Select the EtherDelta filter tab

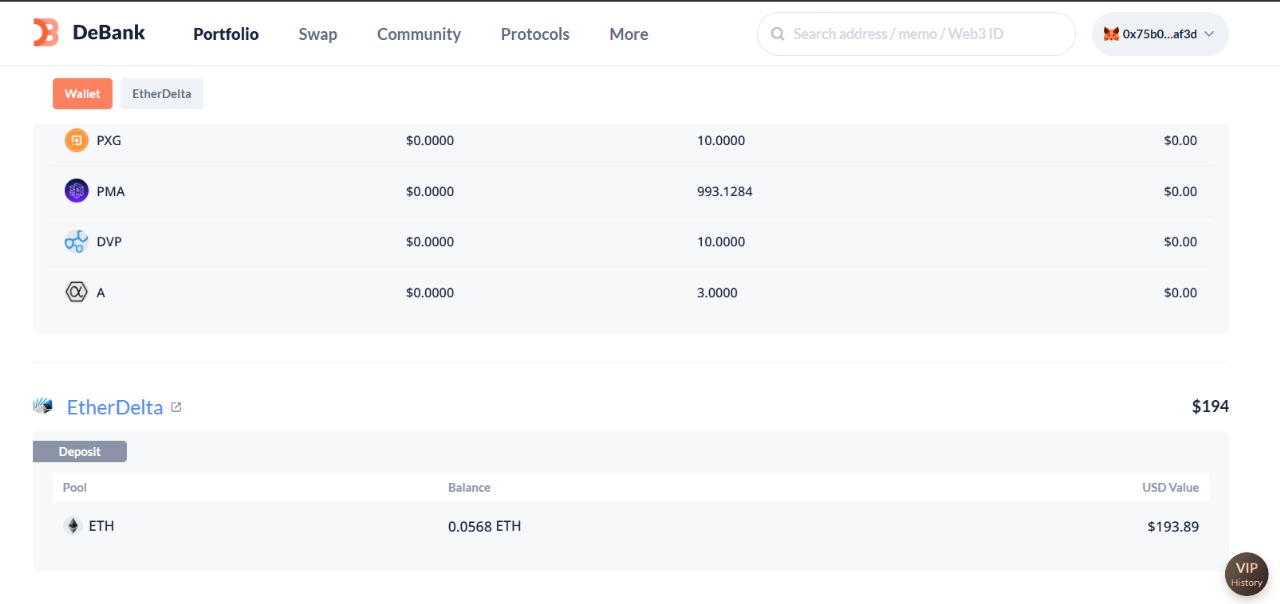162,94
